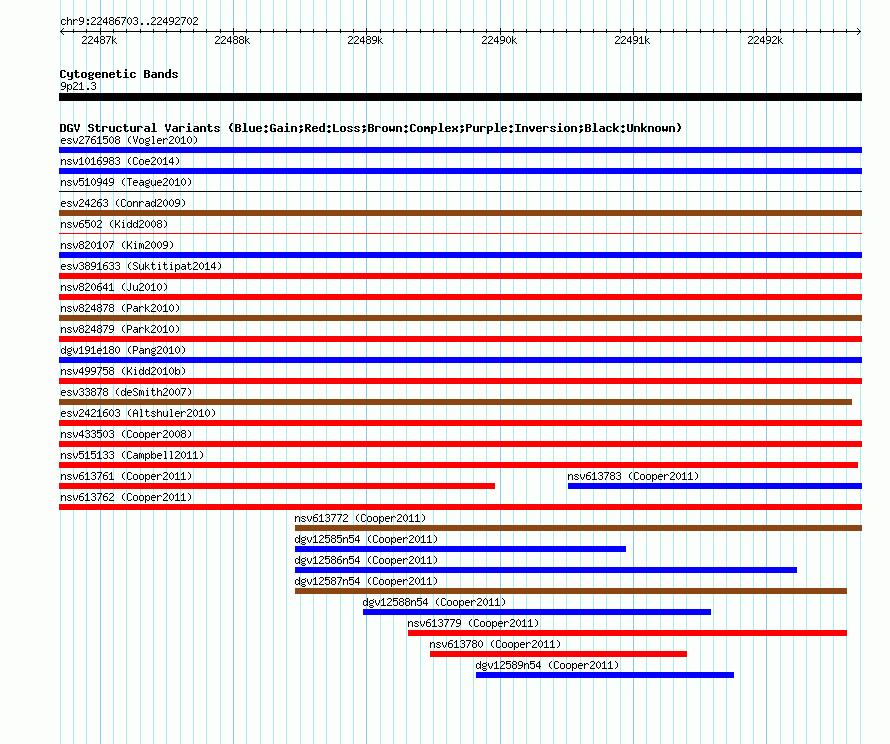The image size is (890, 744).
Task: Select nsv824879 (Park2010) label
Action: [x=120, y=329]
